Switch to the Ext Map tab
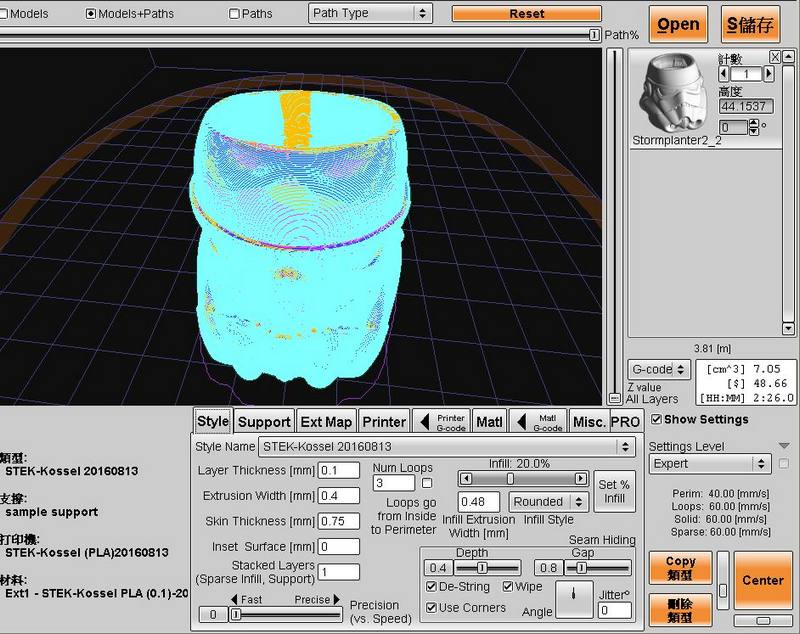Screen dimensions: 800x634 [x=327, y=422]
